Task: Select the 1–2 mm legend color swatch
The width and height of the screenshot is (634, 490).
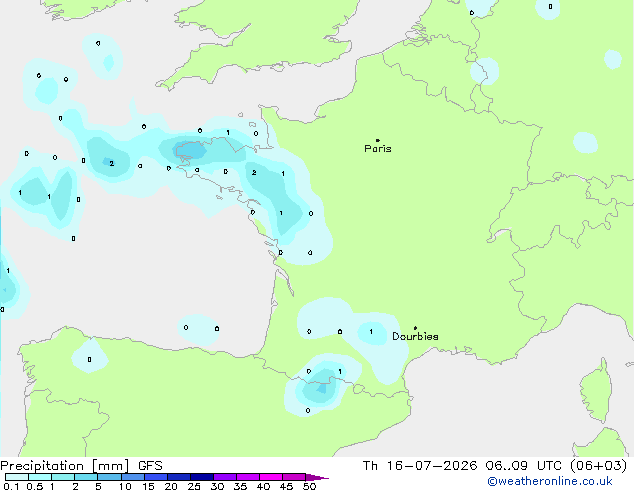Action: [x=63, y=477]
